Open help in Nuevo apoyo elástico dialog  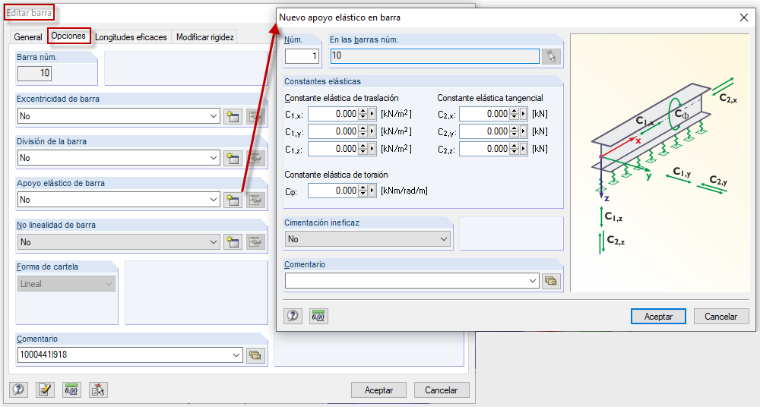coord(292,316)
